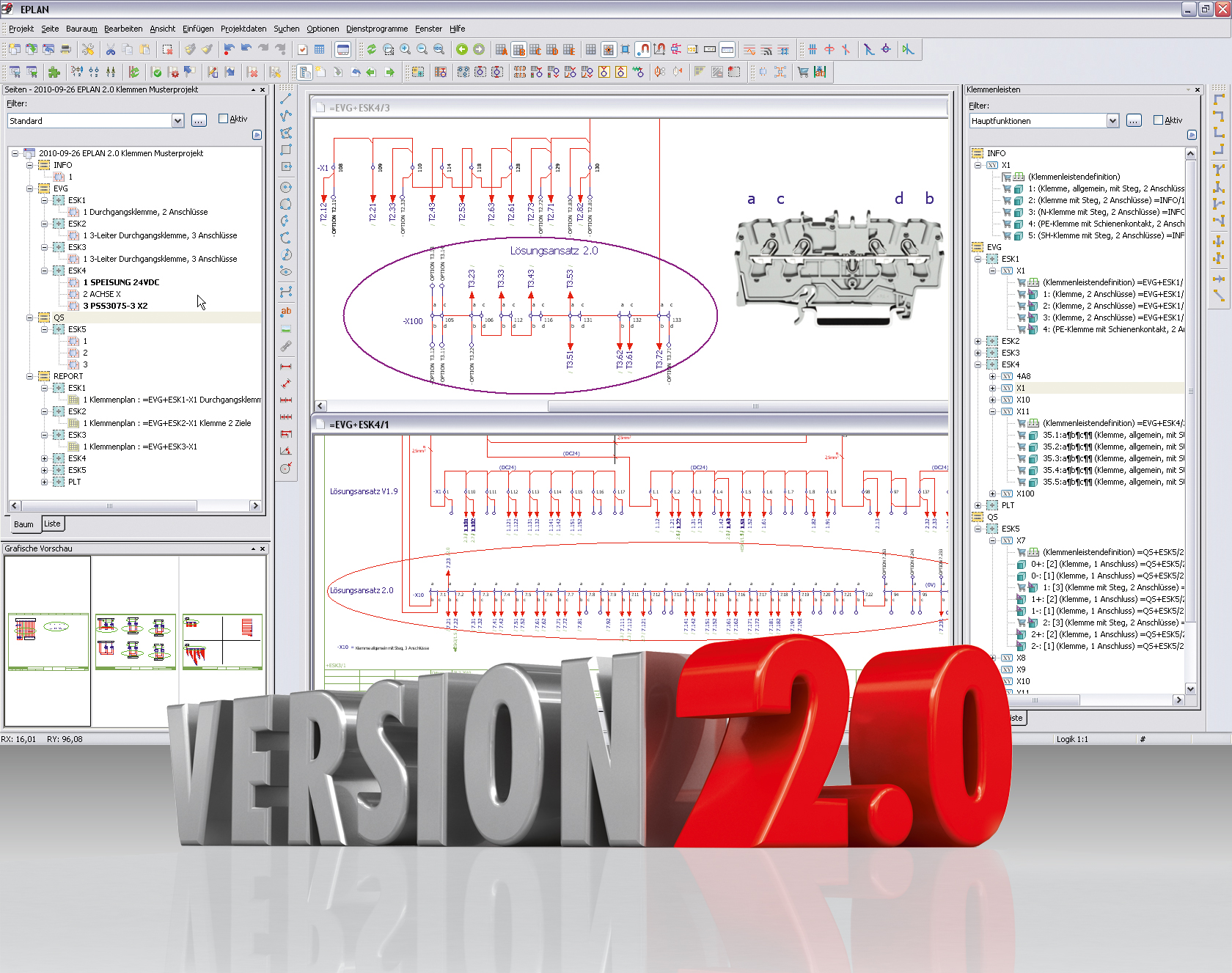Select page '2 ACHSE X' in tree

(x=102, y=294)
